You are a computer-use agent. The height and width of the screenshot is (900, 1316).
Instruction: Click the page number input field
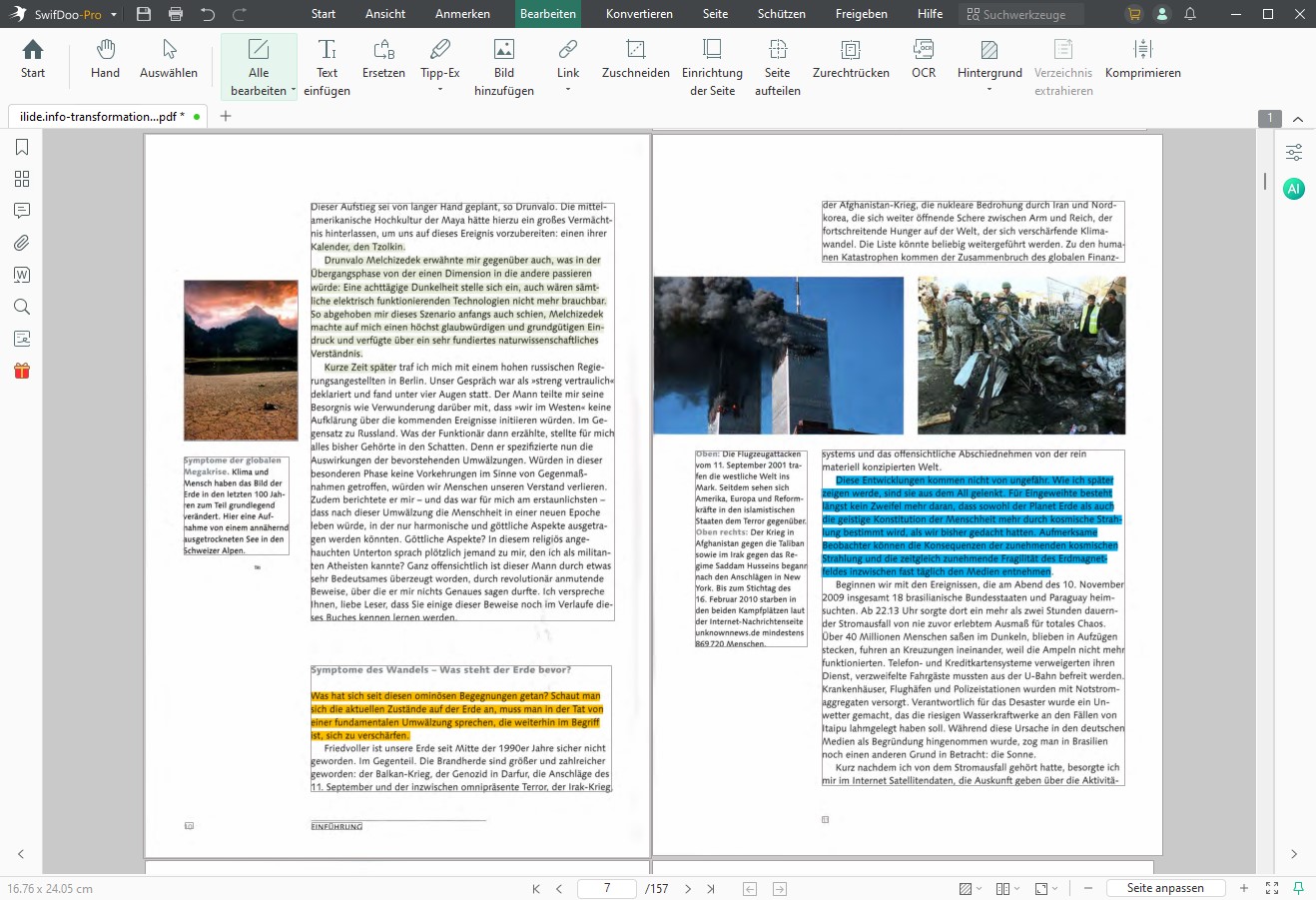(x=607, y=888)
